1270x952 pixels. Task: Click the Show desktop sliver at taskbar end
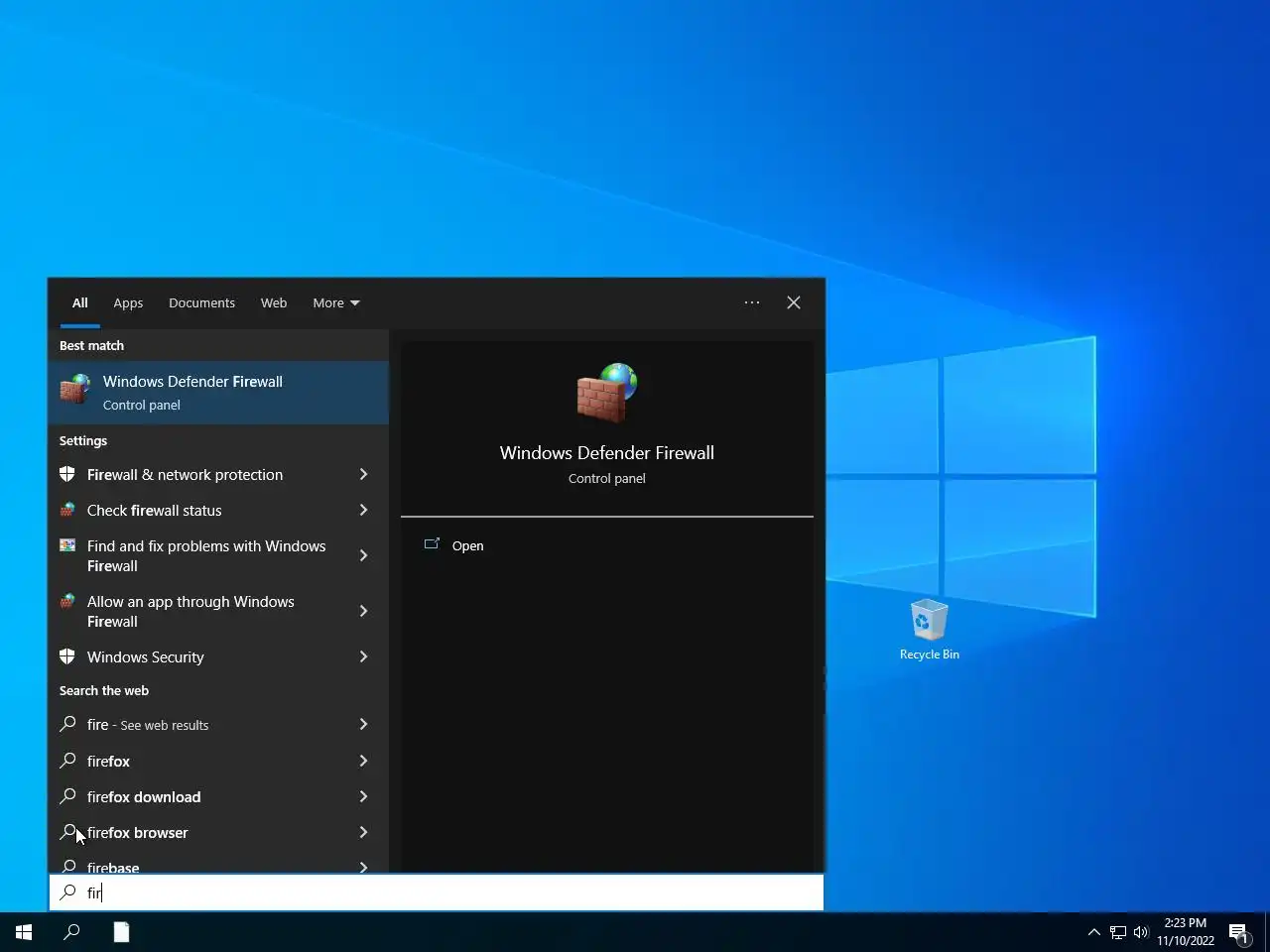point(1267,932)
